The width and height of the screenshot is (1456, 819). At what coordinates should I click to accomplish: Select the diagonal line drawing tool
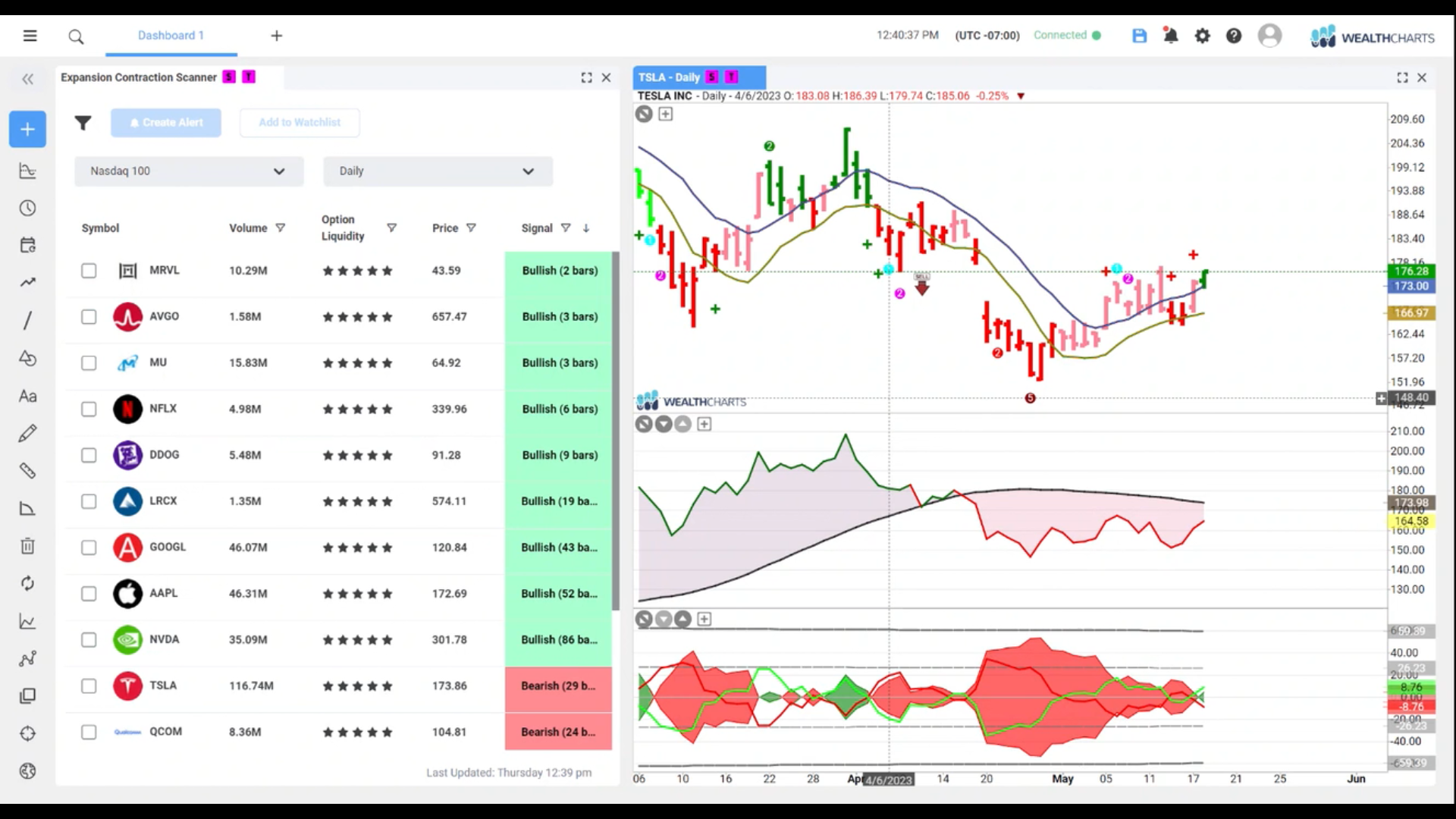pyautogui.click(x=27, y=321)
